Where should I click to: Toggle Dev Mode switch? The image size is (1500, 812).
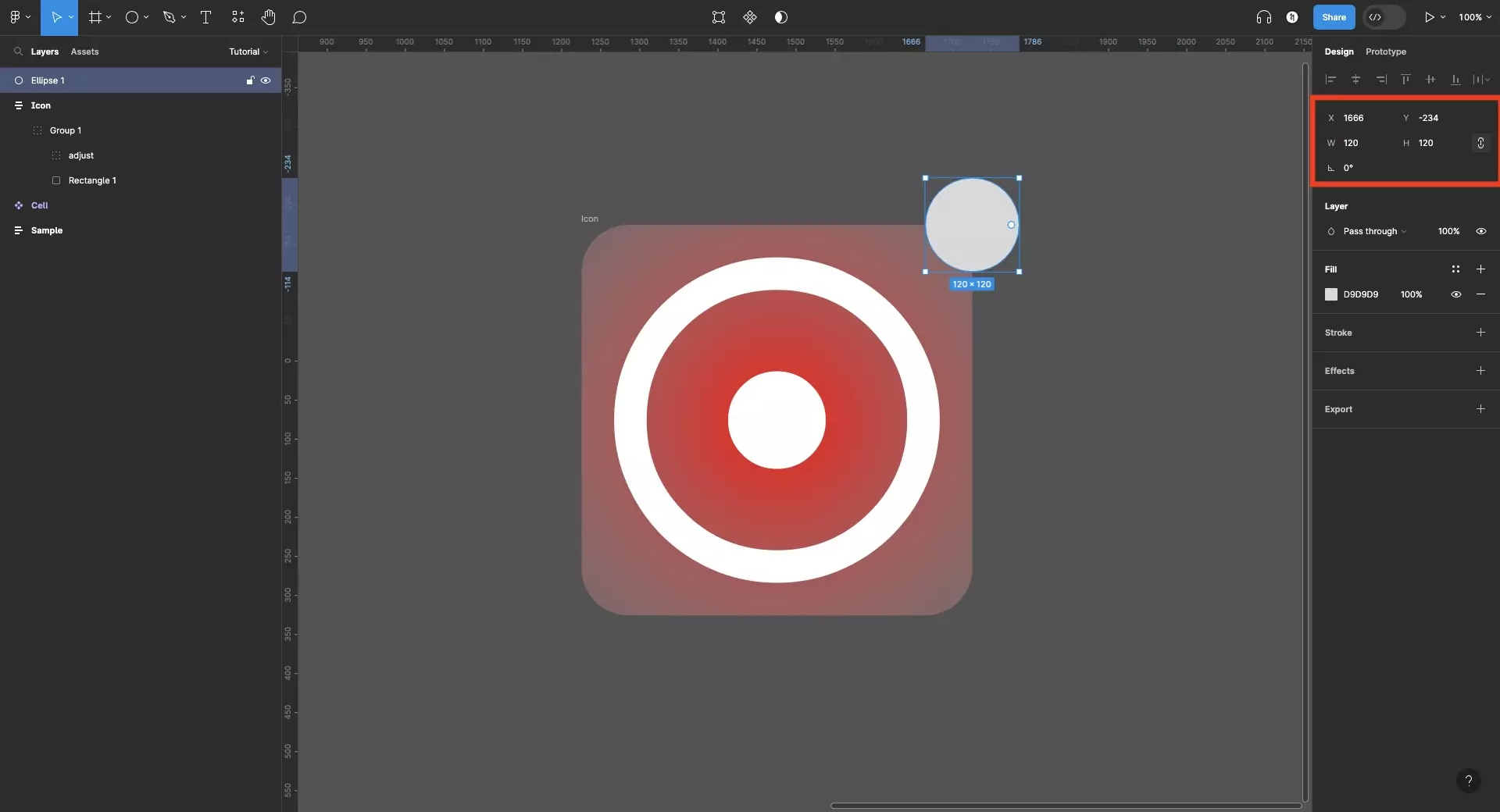coord(1384,17)
